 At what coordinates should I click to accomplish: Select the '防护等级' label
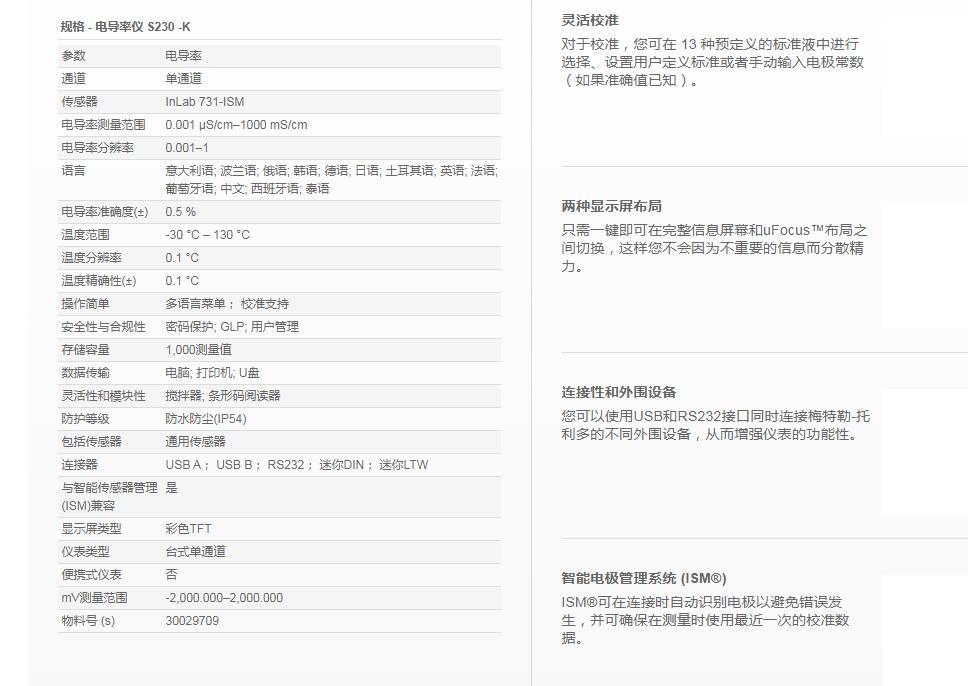pos(85,419)
